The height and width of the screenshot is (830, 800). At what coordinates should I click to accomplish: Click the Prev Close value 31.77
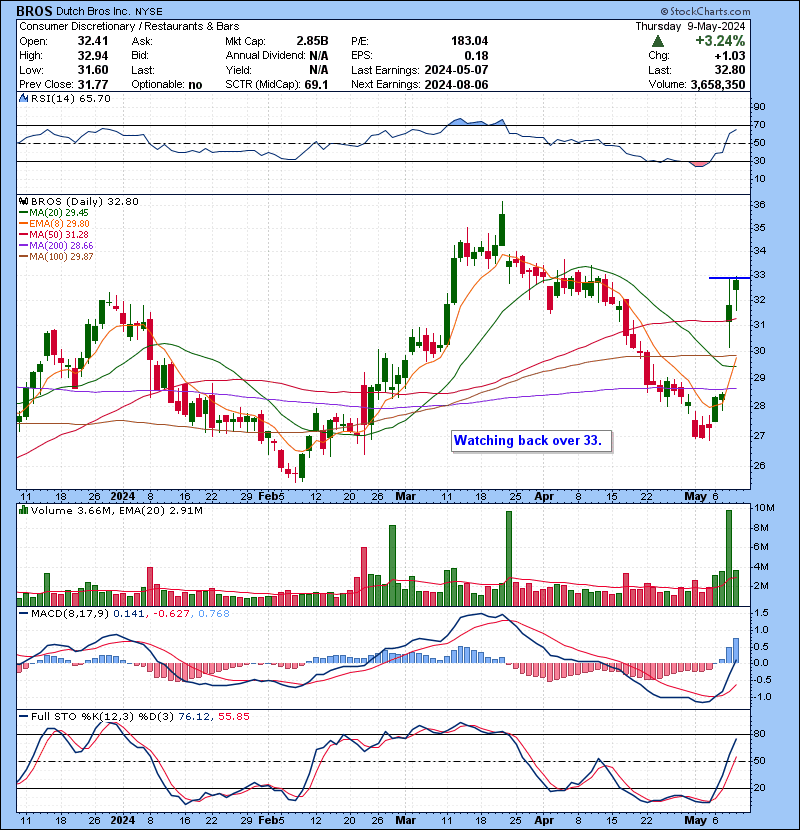pos(93,84)
